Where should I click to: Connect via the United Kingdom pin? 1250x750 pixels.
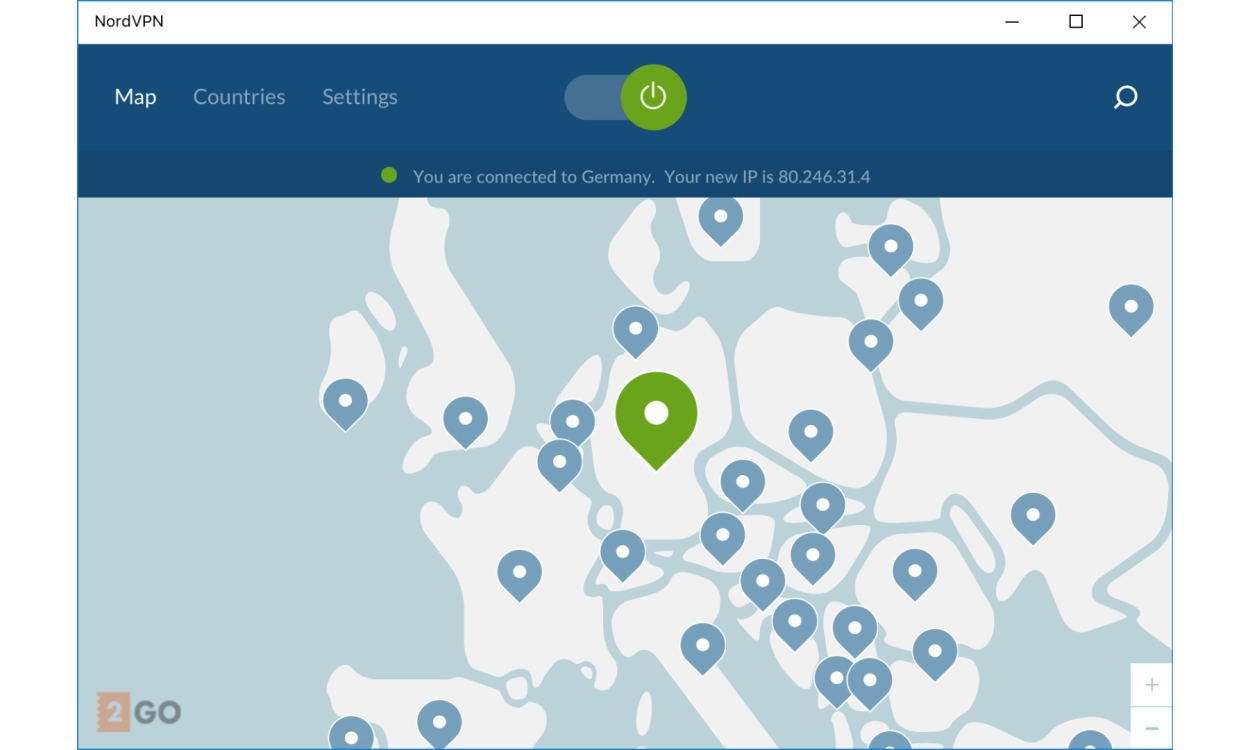click(x=465, y=418)
